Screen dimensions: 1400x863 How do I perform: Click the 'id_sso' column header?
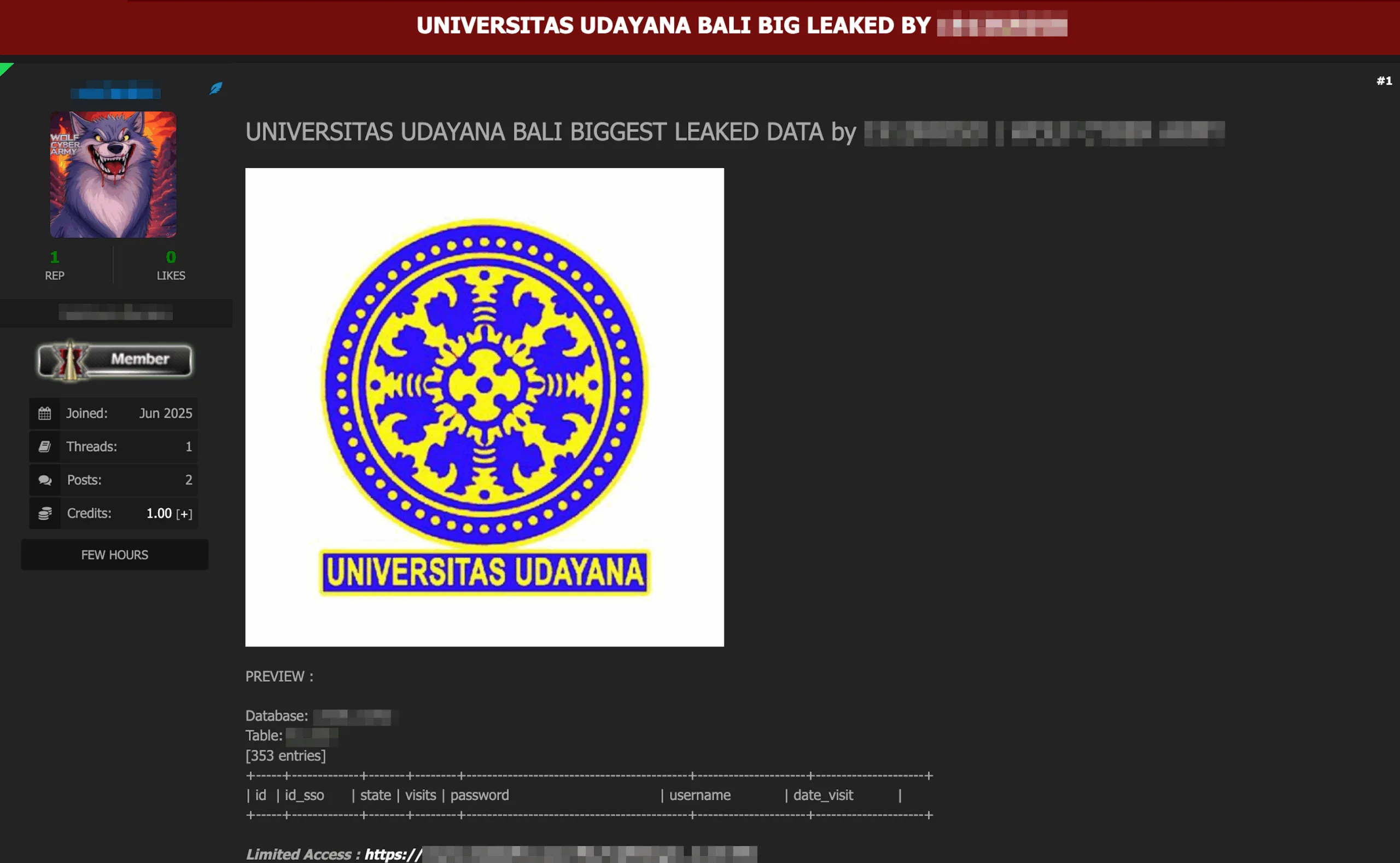(x=304, y=795)
